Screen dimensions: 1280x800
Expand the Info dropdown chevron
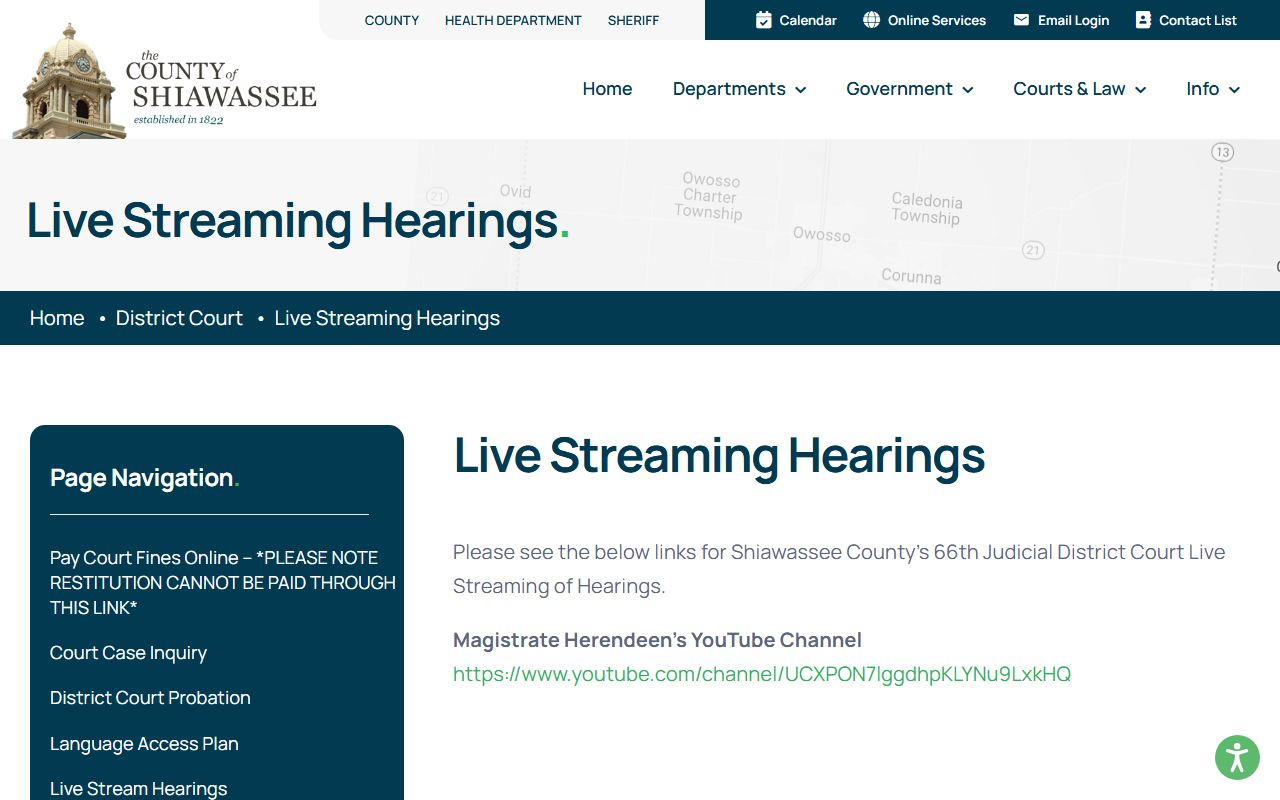click(x=1235, y=90)
